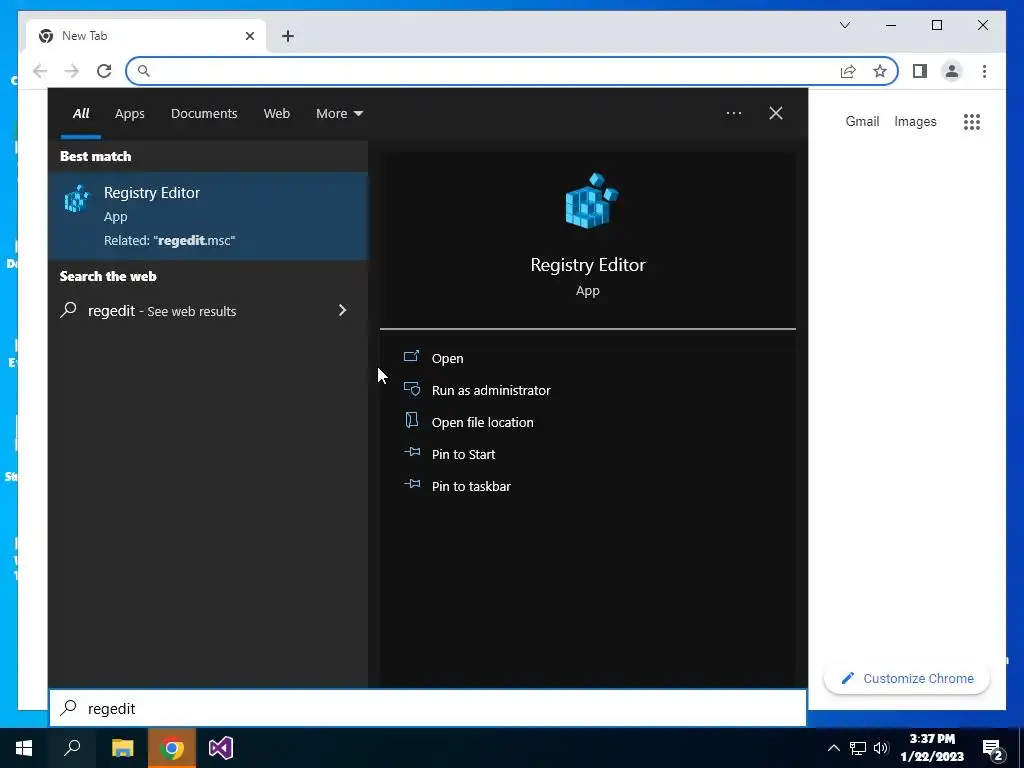Expand the More filter dropdown
Image resolution: width=1024 pixels, height=768 pixels.
tap(339, 113)
